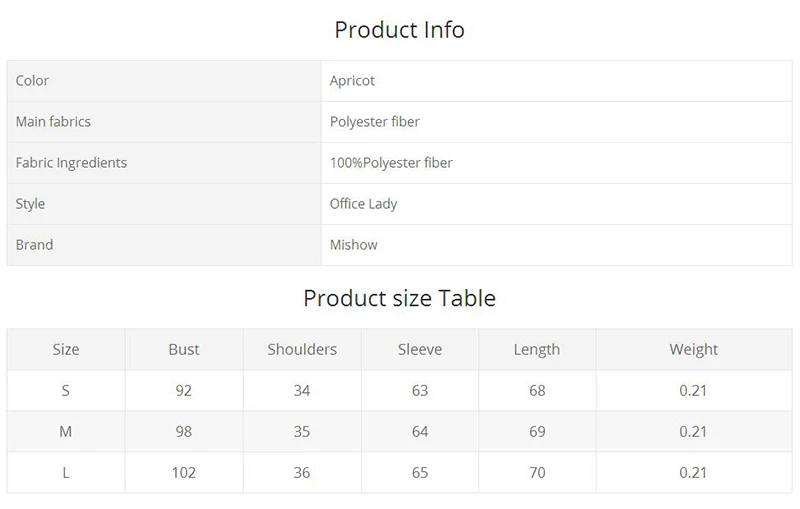This screenshot has width=800, height=509.
Task: Click the Polyester fiber main fabrics value
Action: coord(374,121)
